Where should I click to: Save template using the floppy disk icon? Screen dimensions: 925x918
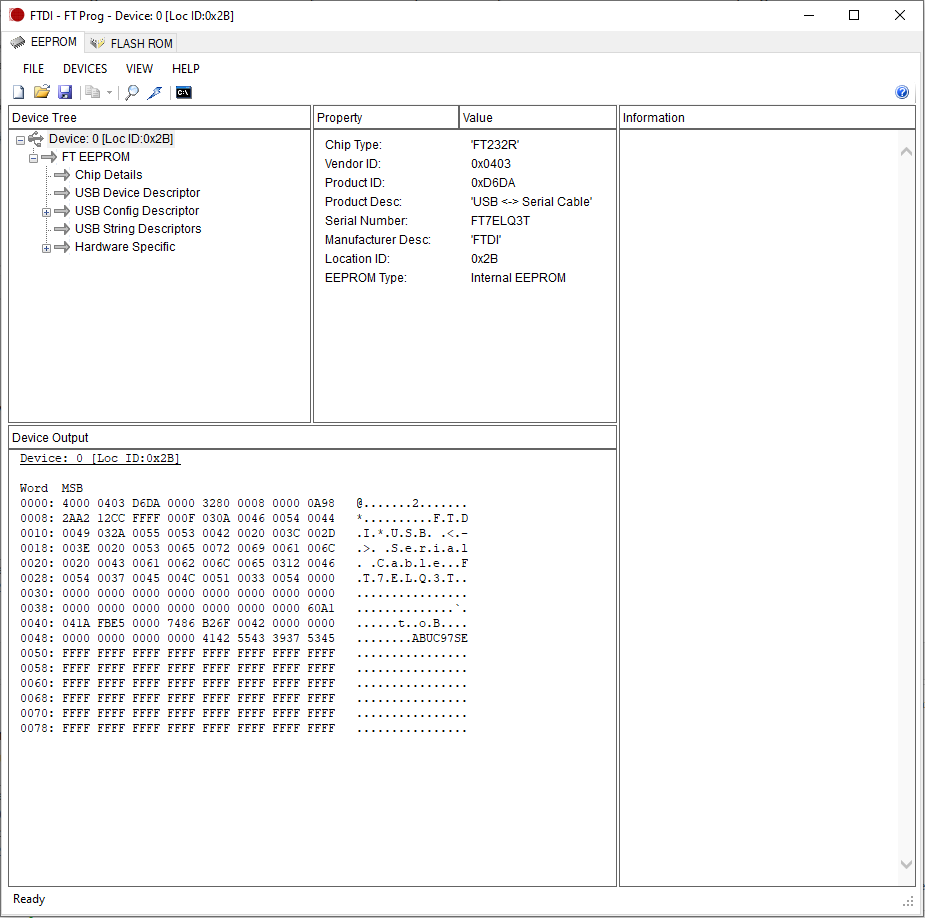click(65, 92)
